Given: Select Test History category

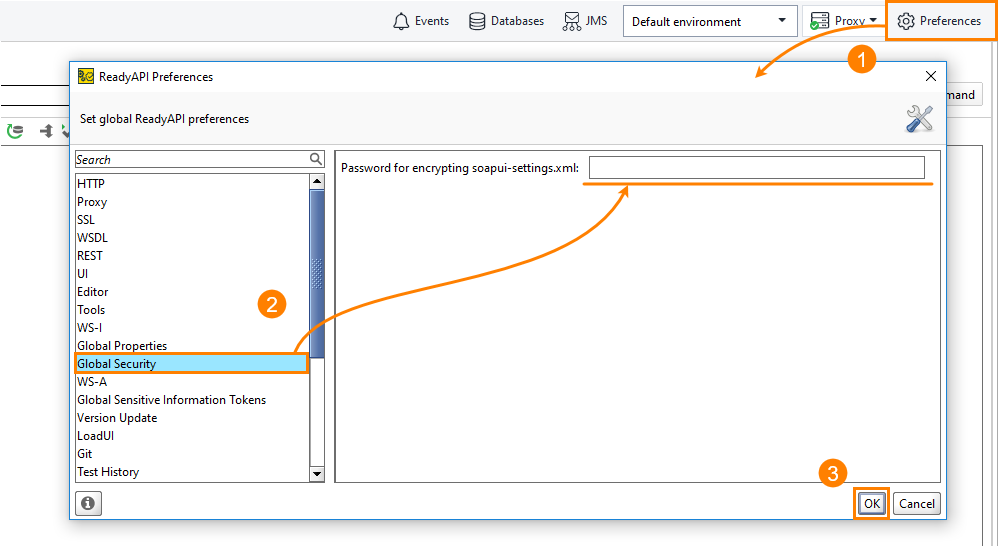Looking at the screenshot, I should [x=192, y=472].
